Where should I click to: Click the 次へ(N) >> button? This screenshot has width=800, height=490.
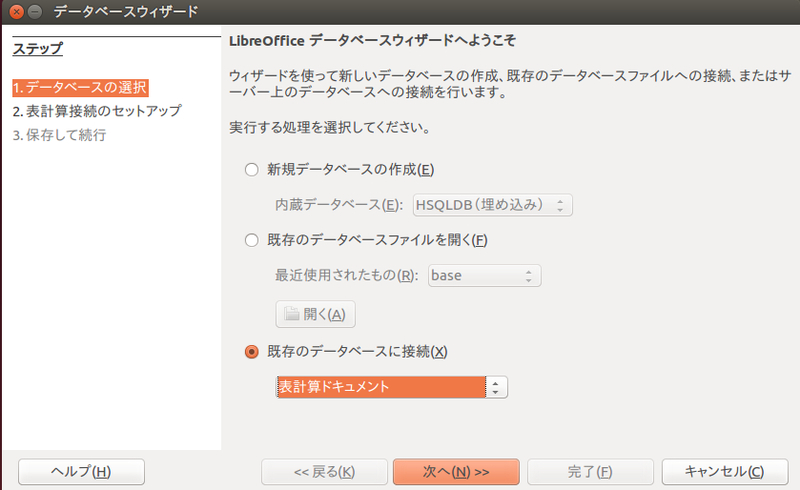click(x=456, y=472)
